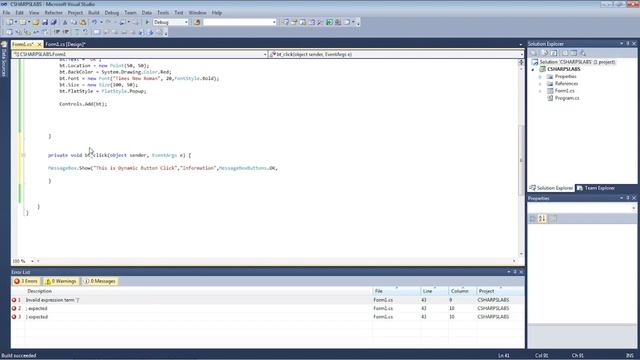Toggle auto-hide pin on Error List
This screenshot has width=640, height=360.
click(x=515, y=272)
